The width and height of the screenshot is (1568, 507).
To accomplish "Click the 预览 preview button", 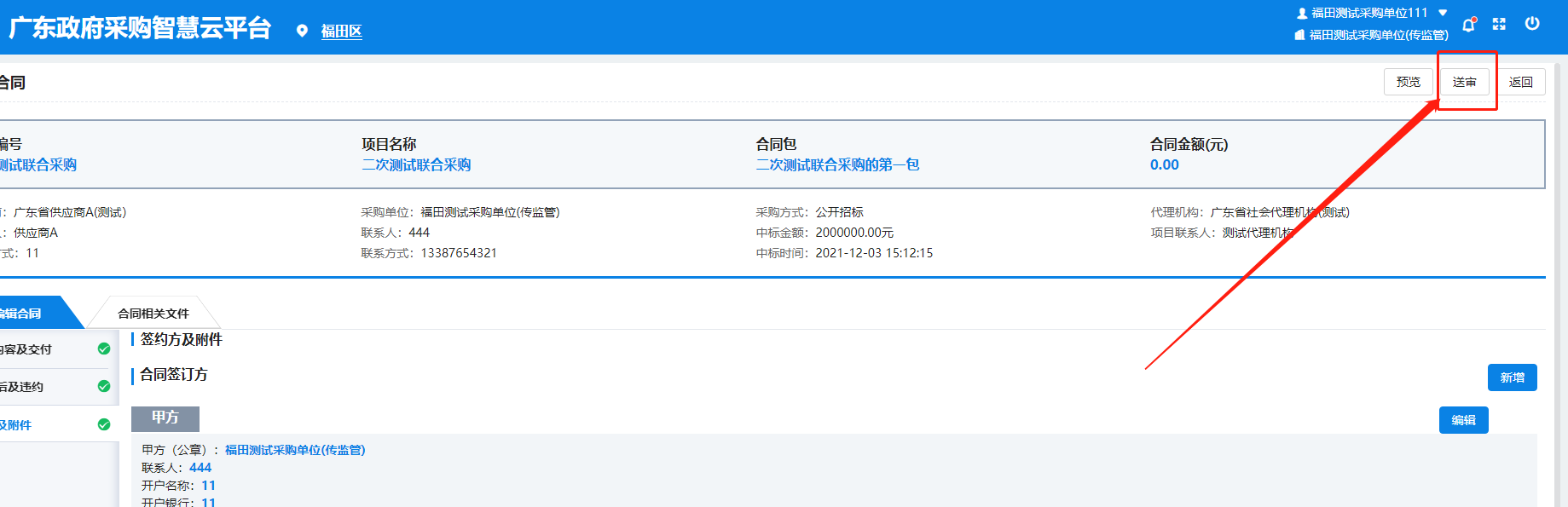I will [1408, 82].
